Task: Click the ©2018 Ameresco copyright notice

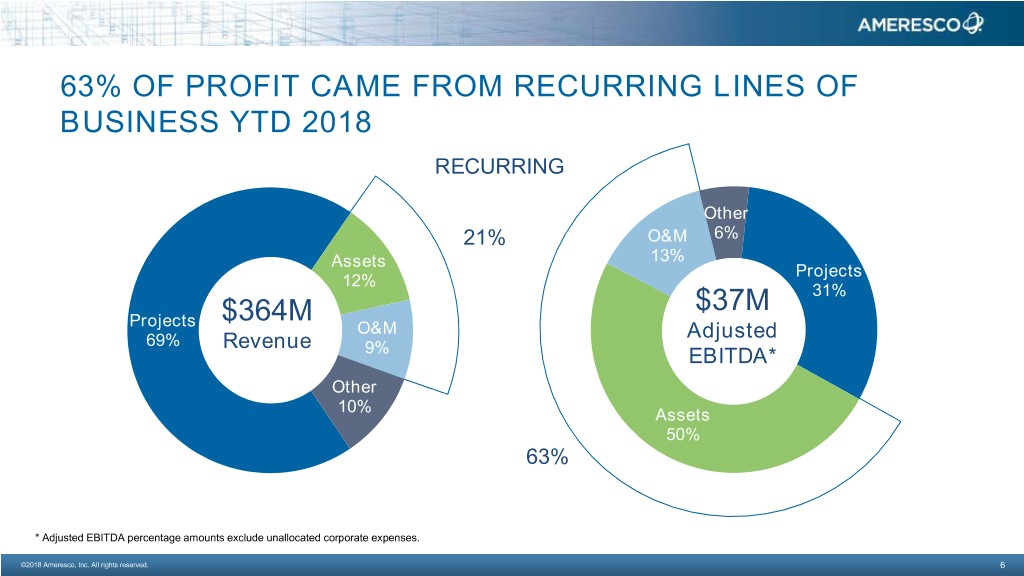Action: [x=77, y=566]
